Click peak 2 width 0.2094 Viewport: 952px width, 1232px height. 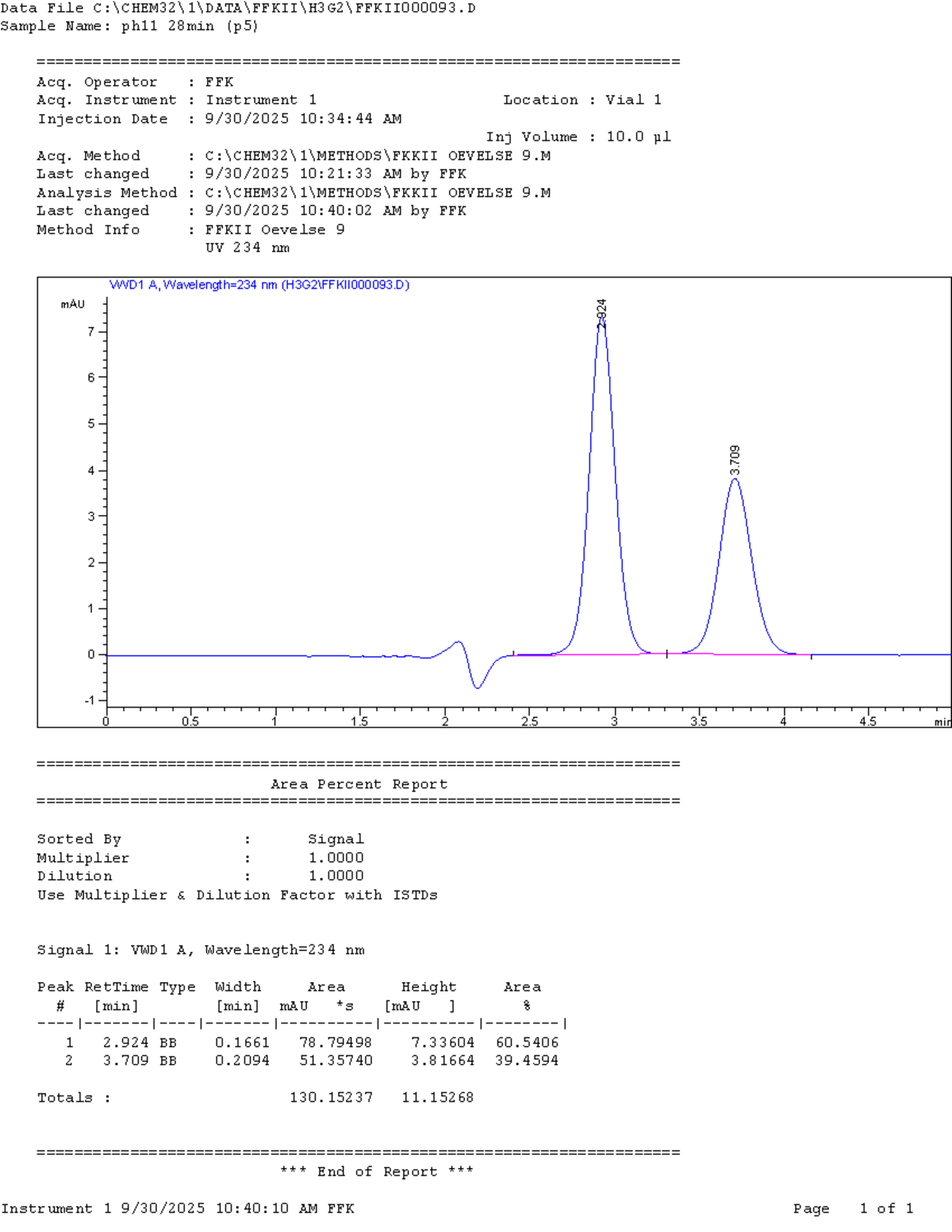(x=242, y=1061)
